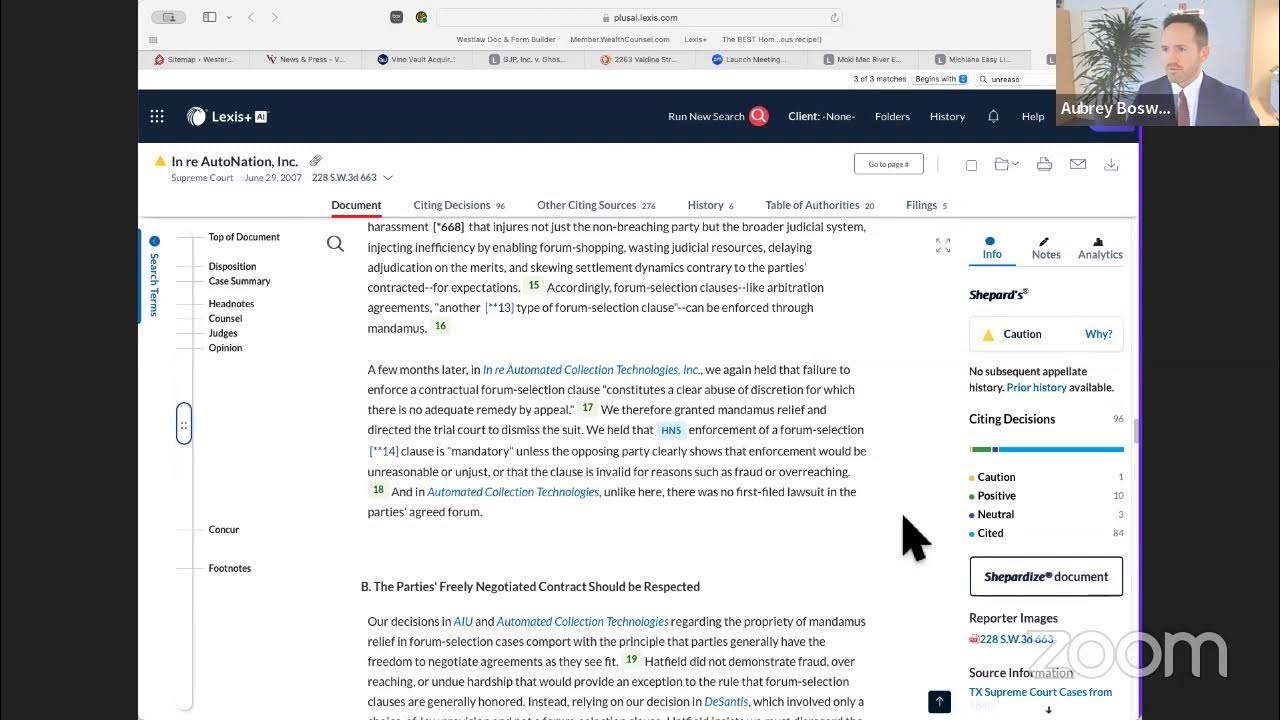Open History in the top navigation
Viewport: 1280px width, 720px height.
pyautogui.click(x=947, y=116)
